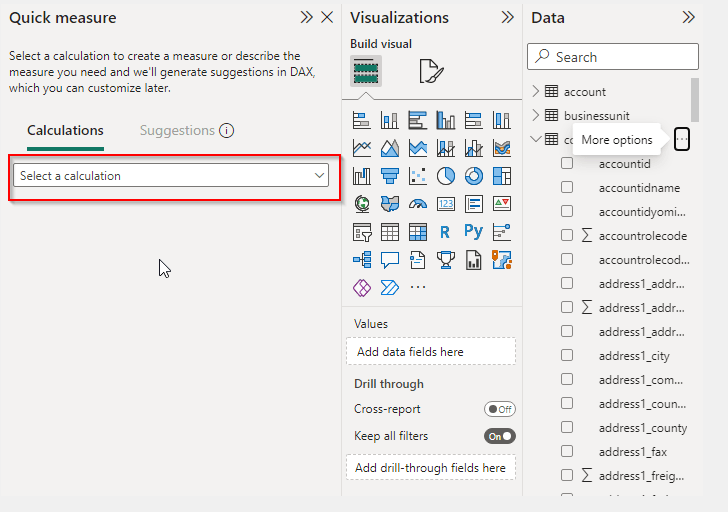Image resolution: width=728 pixels, height=512 pixels.
Task: Tick the address1_city field checkbox
Action: click(x=567, y=355)
